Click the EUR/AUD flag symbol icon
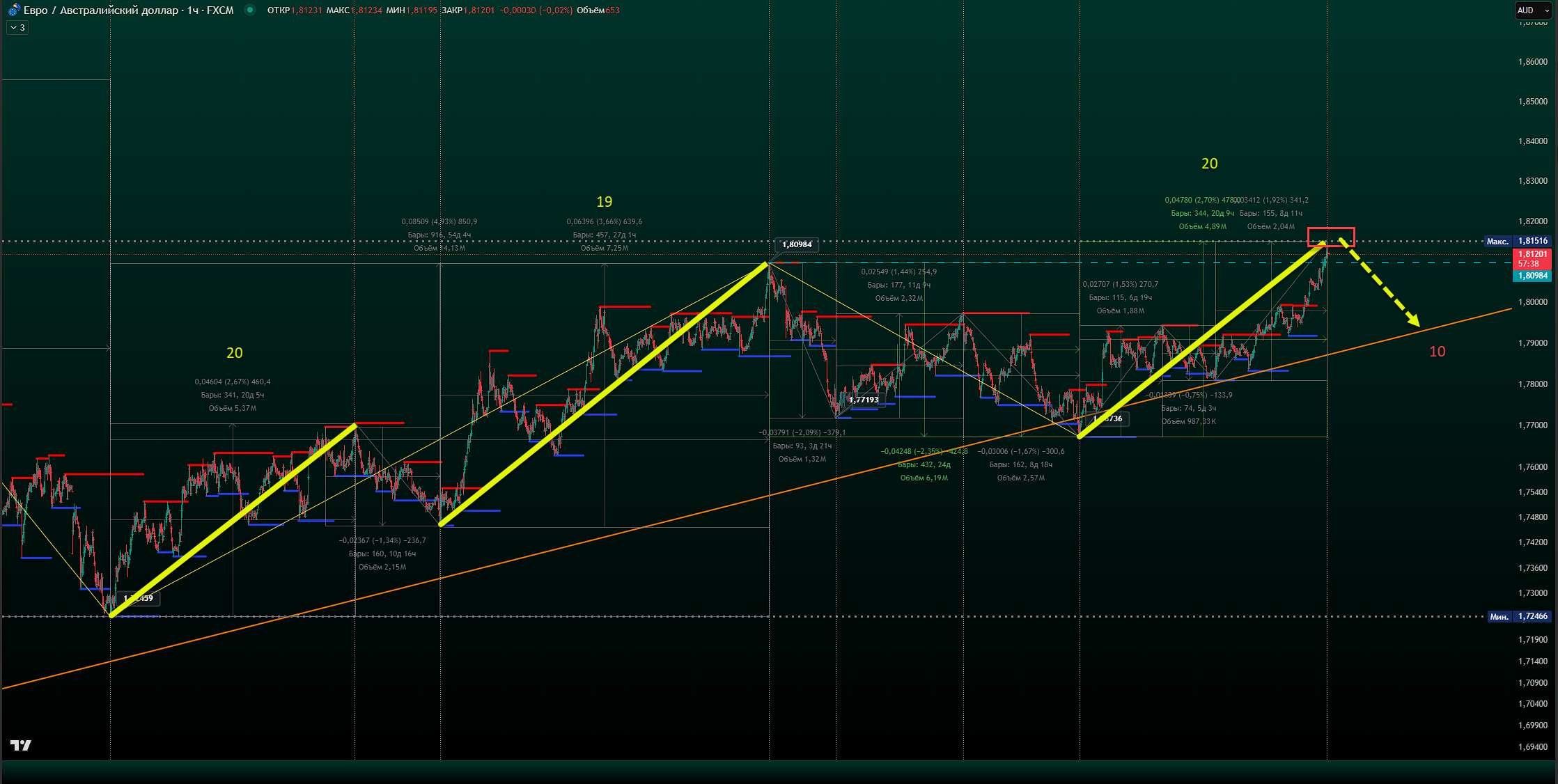This screenshot has width=1558, height=784. (13, 10)
